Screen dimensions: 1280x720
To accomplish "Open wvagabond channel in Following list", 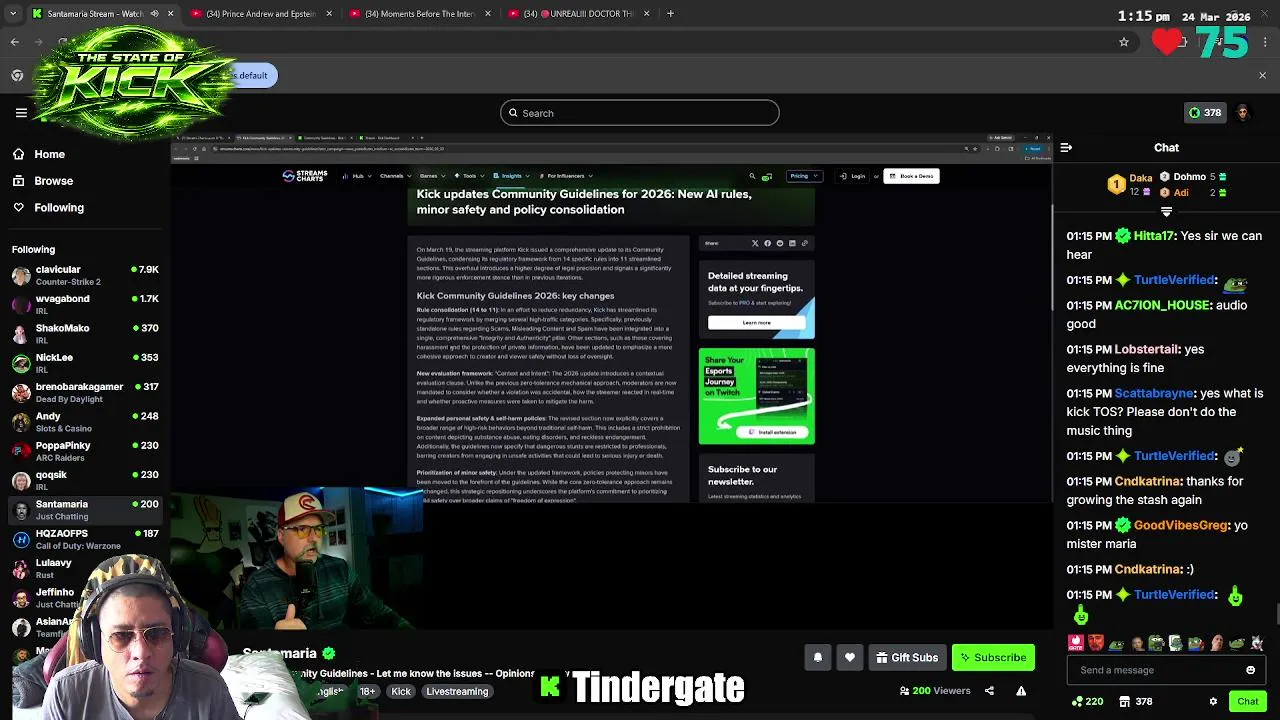I will [85, 304].
